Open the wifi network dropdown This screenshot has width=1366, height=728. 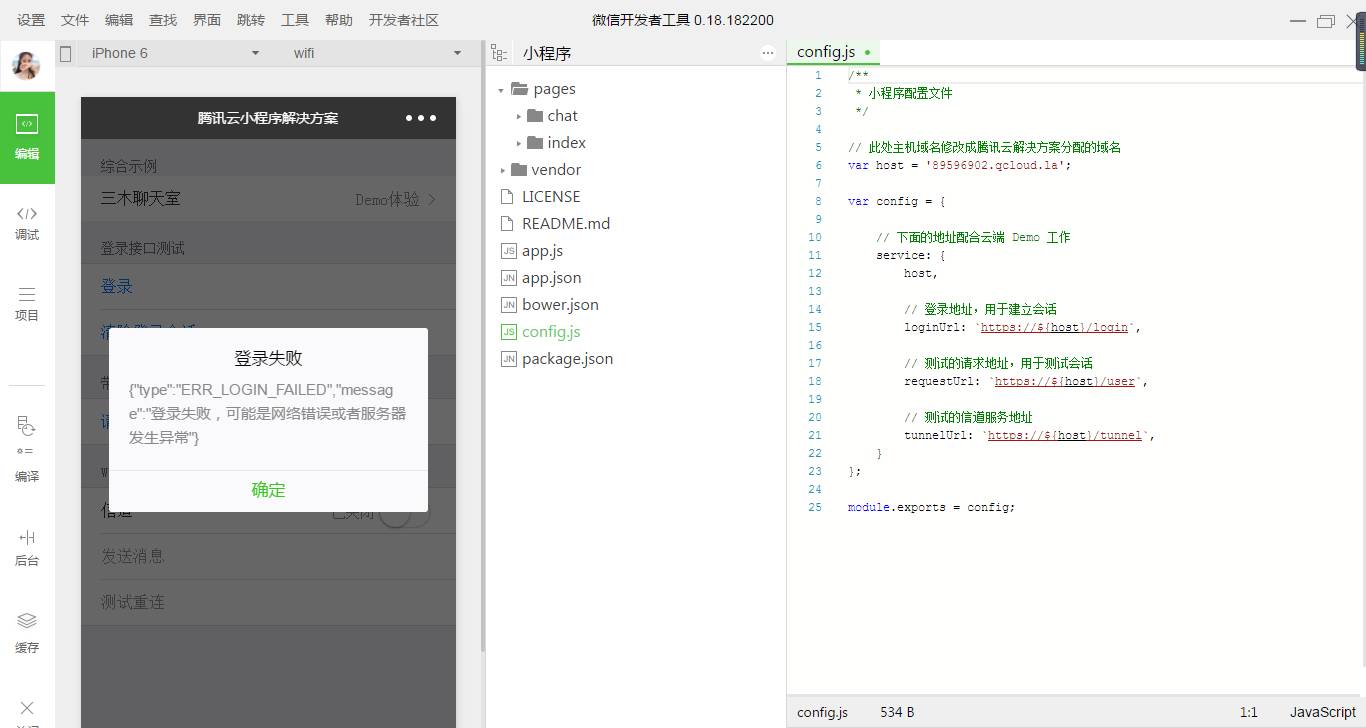point(377,53)
